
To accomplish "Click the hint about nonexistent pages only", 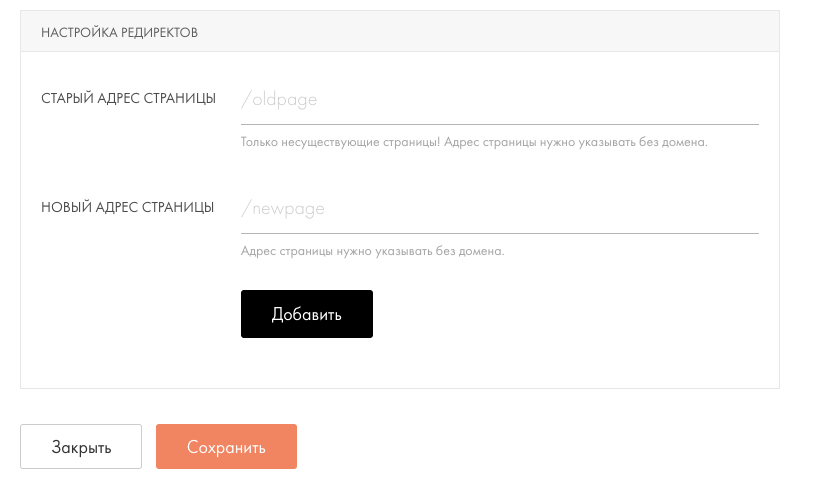I will [x=474, y=142].
